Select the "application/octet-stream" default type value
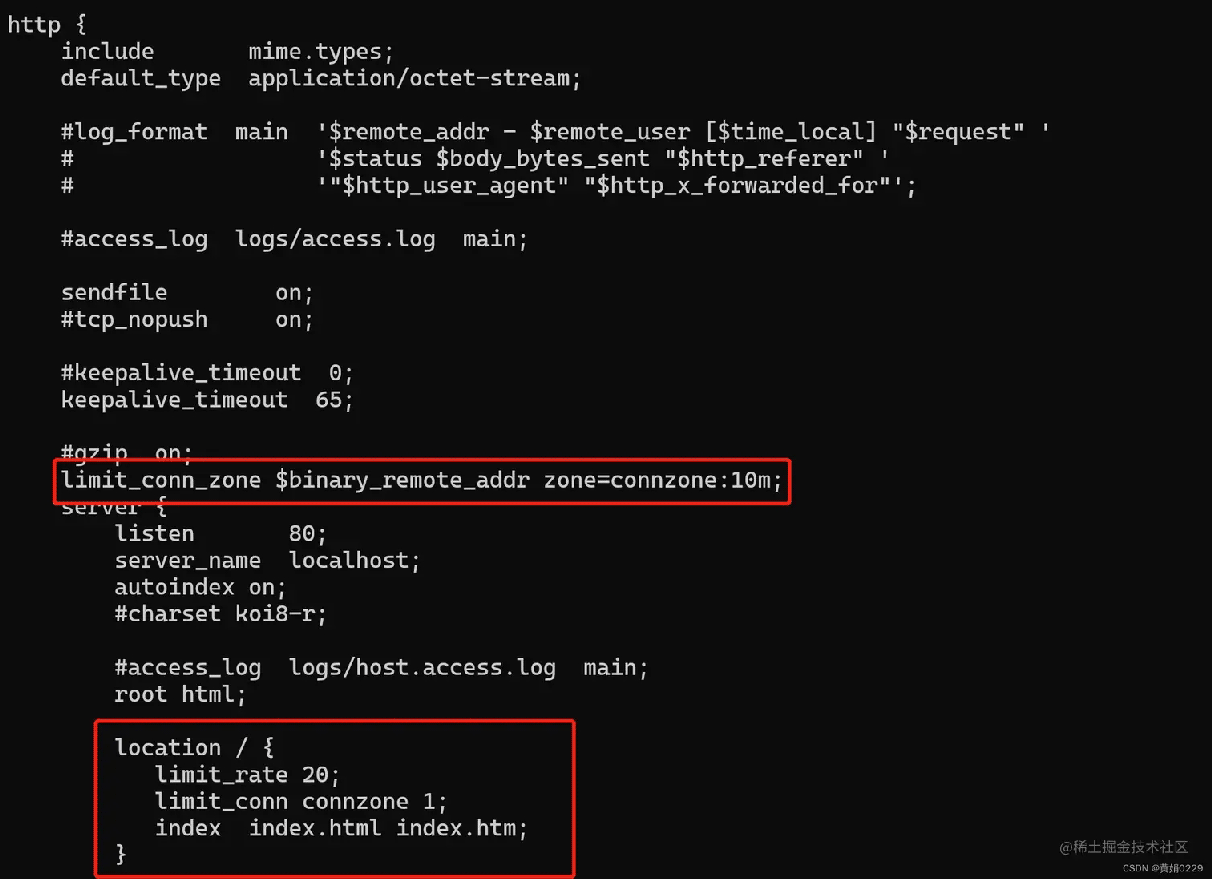 414,78
